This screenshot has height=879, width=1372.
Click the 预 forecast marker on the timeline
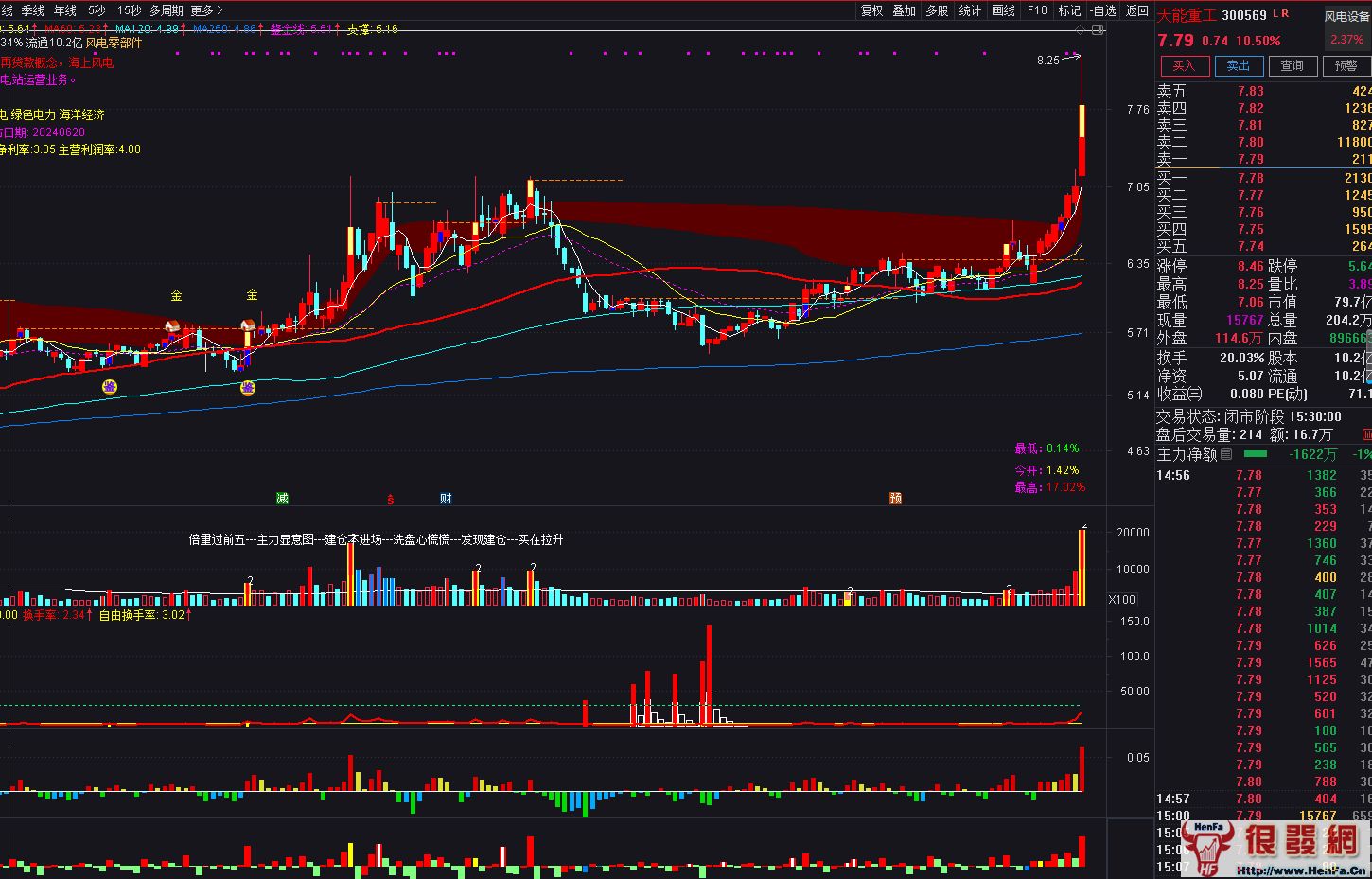pos(895,499)
